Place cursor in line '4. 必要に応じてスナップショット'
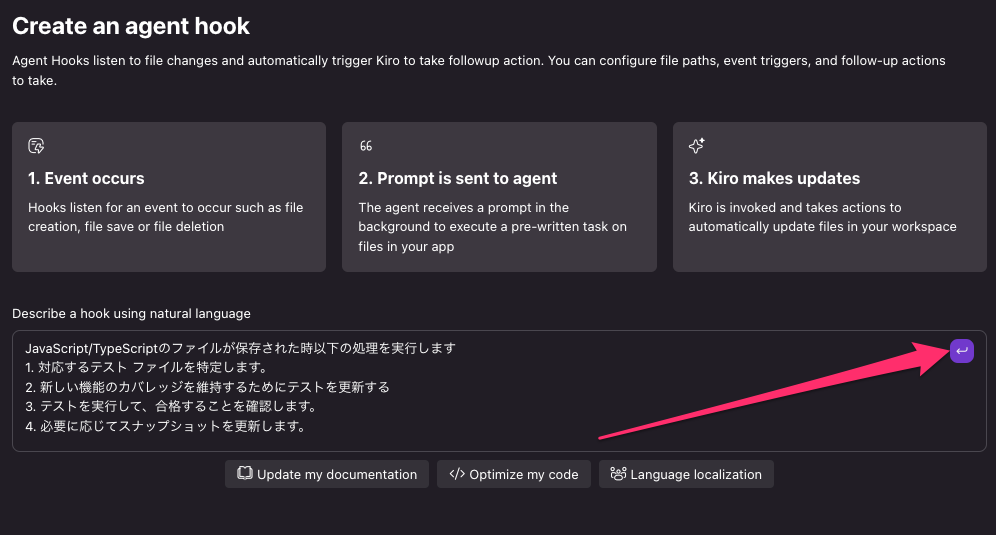The width and height of the screenshot is (996, 535). [166, 426]
